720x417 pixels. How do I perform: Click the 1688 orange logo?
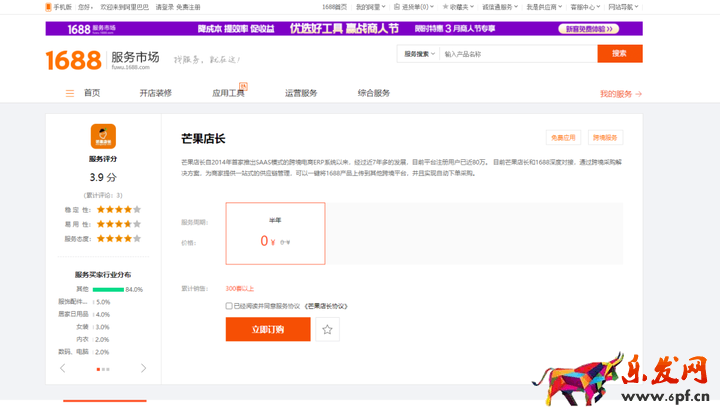pyautogui.click(x=73, y=60)
